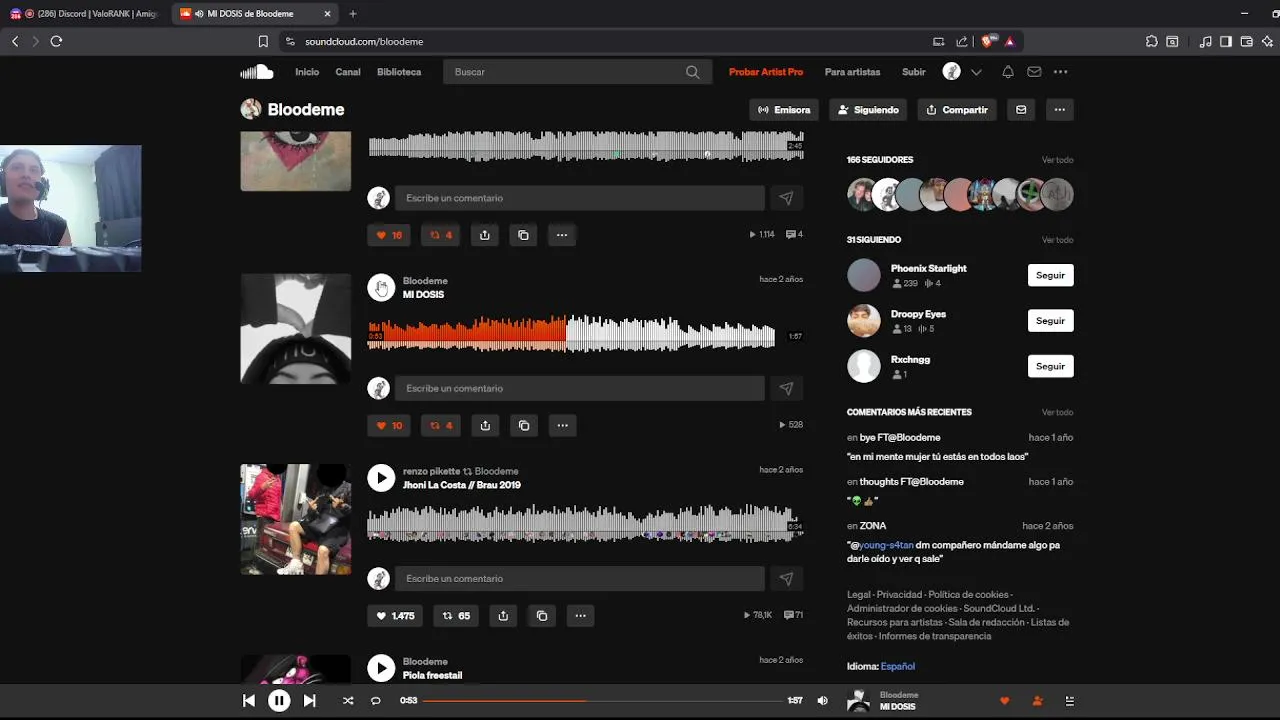
Task: View all 166 seguidores
Action: pos(1057,160)
